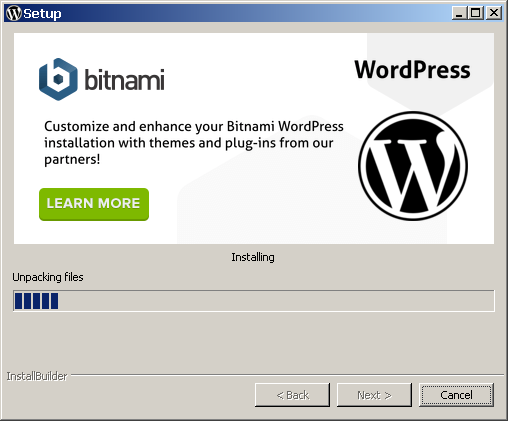Screen dimensions: 508x421
Task: Click the disabled Back button
Action: (x=292, y=395)
